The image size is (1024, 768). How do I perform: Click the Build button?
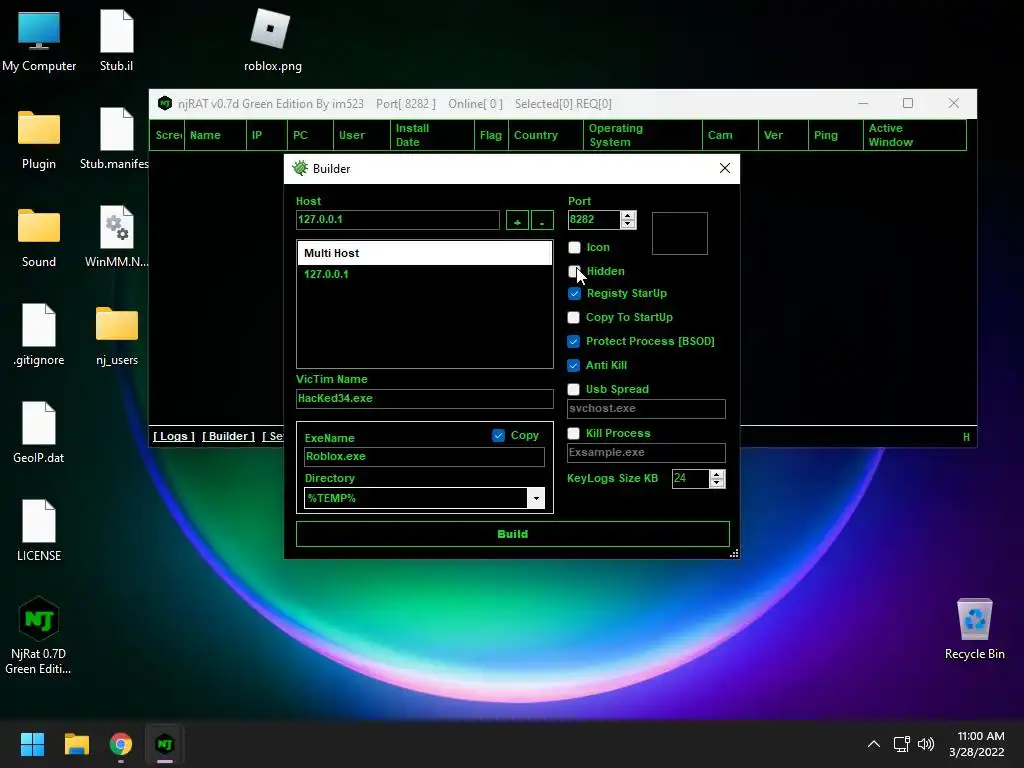click(x=513, y=534)
